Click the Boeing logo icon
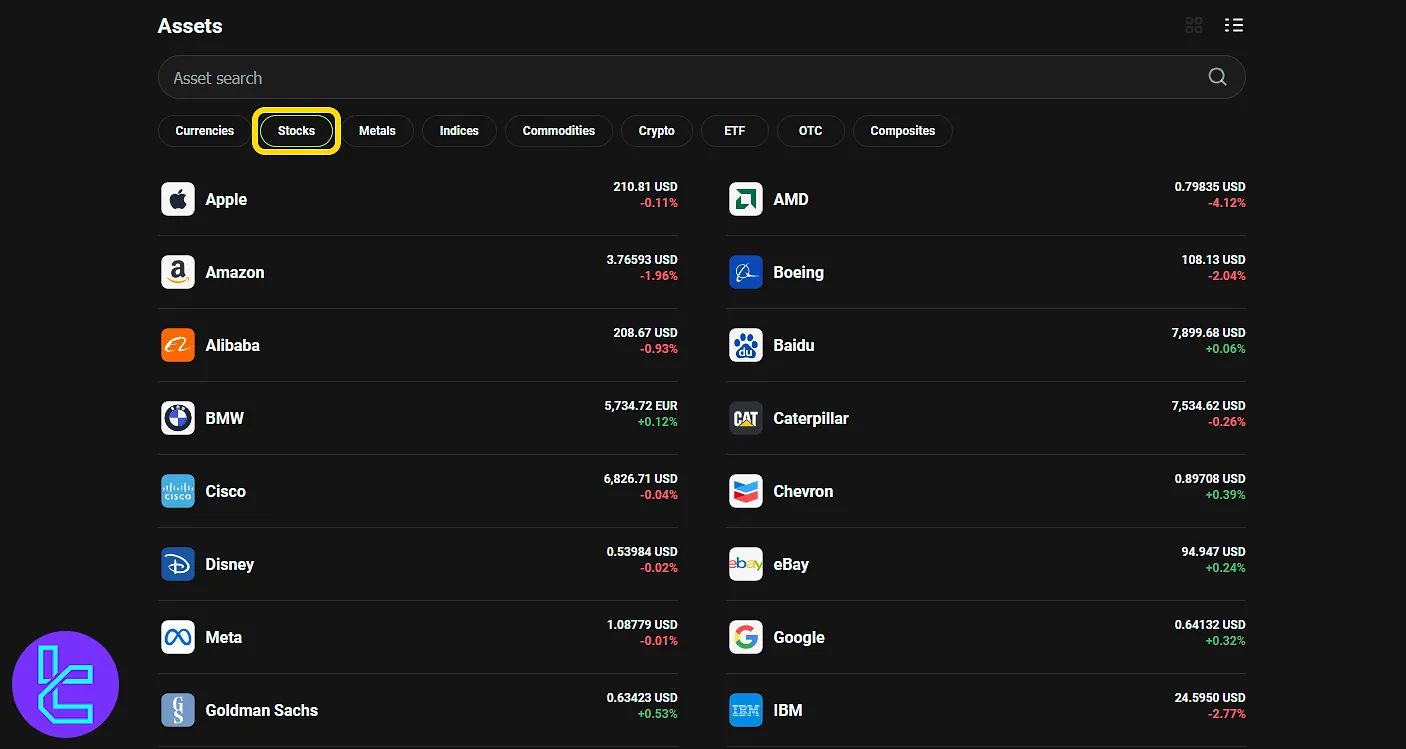This screenshot has height=749, width=1406. (746, 272)
